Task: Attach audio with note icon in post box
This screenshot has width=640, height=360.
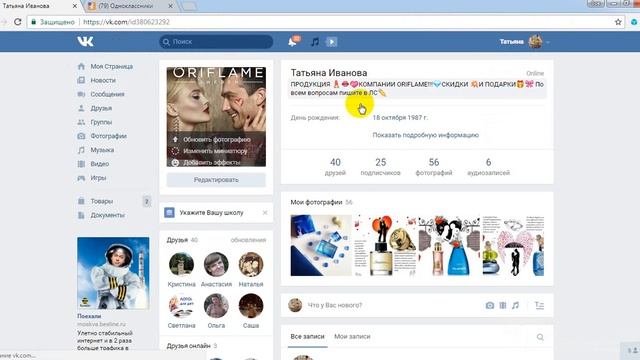Action: (x=516, y=305)
